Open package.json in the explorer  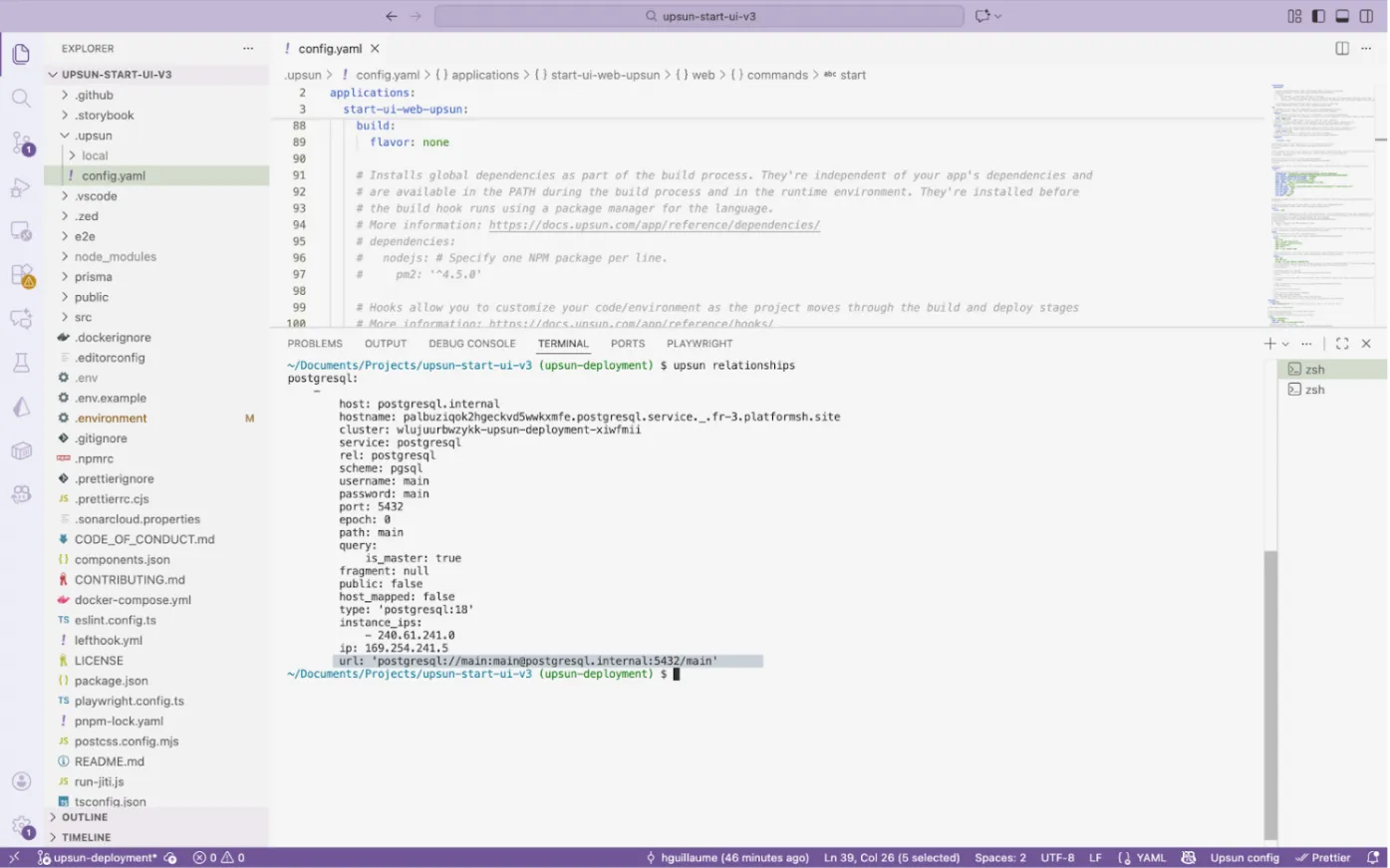[x=111, y=681]
